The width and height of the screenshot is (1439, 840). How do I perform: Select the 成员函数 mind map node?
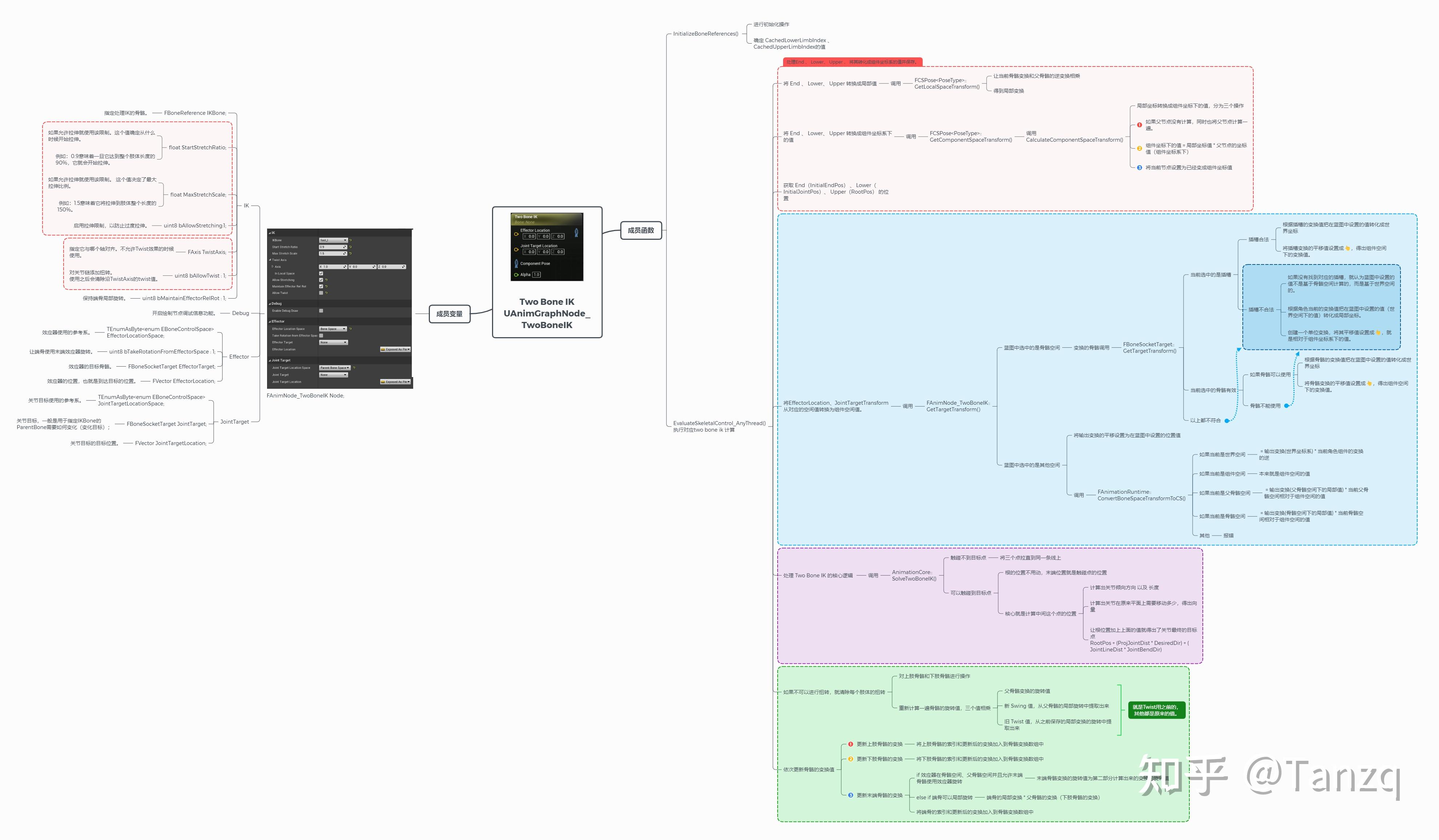click(641, 230)
